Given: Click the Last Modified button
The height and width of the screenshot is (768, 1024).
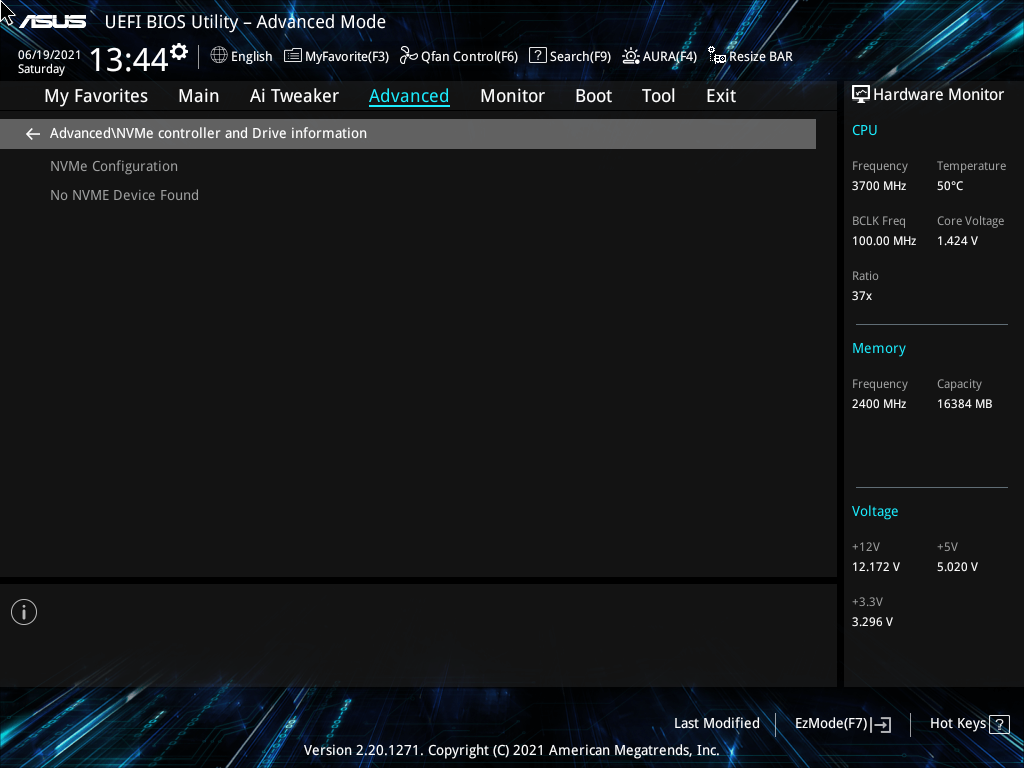Looking at the screenshot, I should click(x=716, y=723).
